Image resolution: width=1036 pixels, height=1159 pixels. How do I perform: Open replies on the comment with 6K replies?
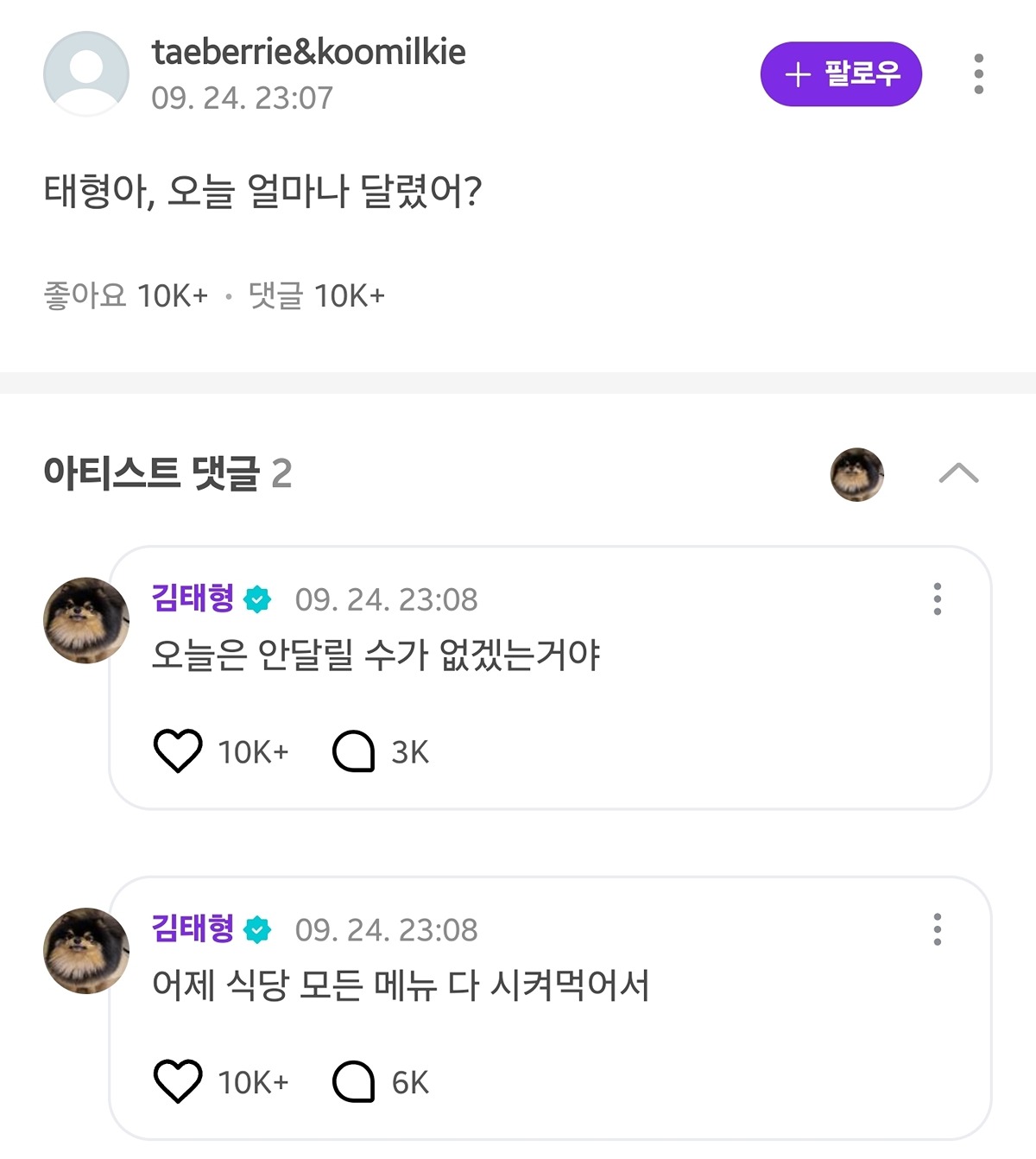354,1082
